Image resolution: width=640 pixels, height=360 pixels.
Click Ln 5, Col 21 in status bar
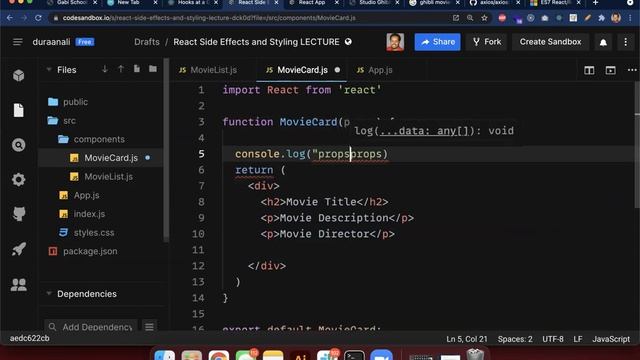[x=467, y=339]
